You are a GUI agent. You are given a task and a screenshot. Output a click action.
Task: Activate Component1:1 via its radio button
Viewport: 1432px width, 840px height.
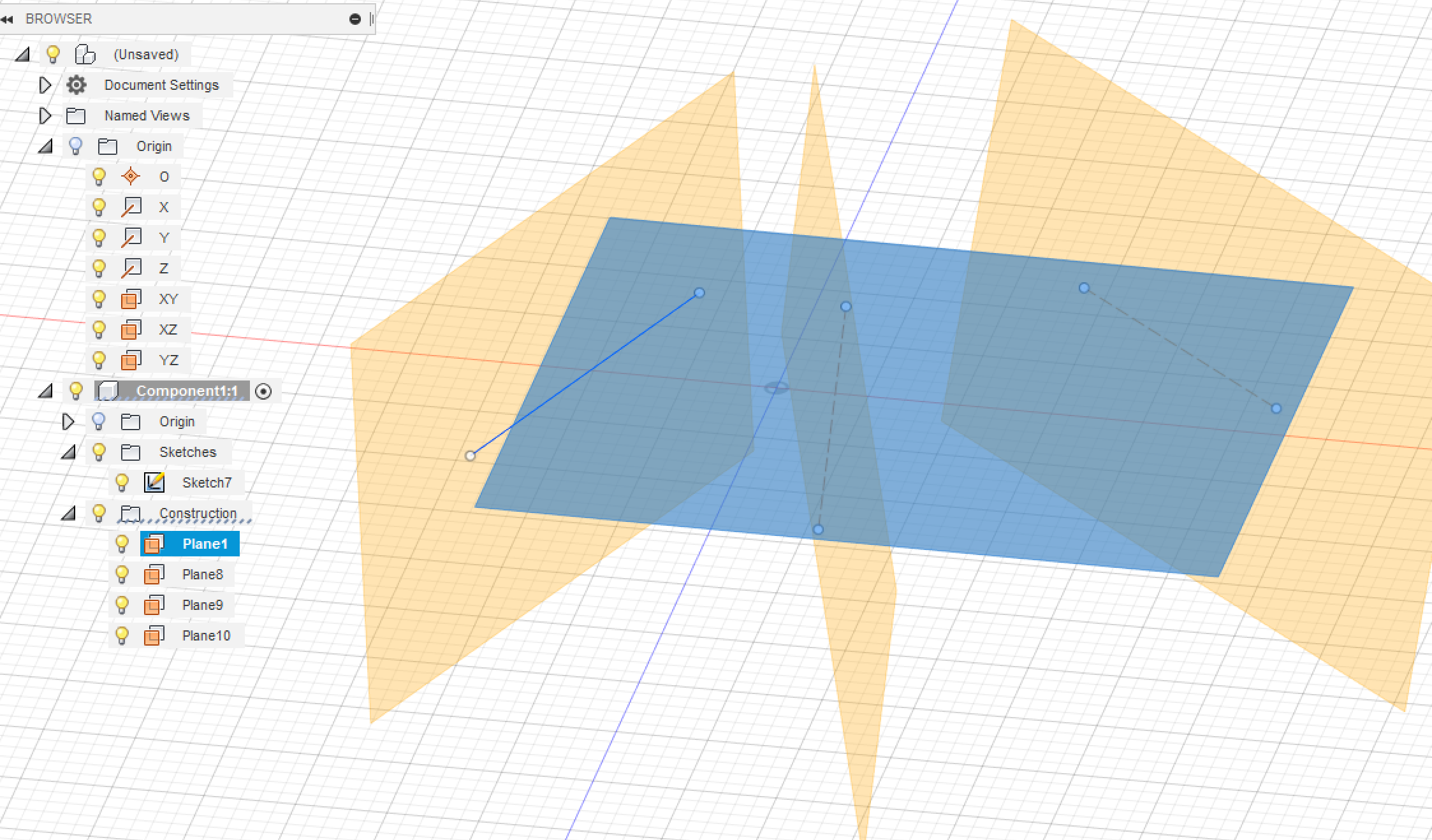click(x=264, y=392)
